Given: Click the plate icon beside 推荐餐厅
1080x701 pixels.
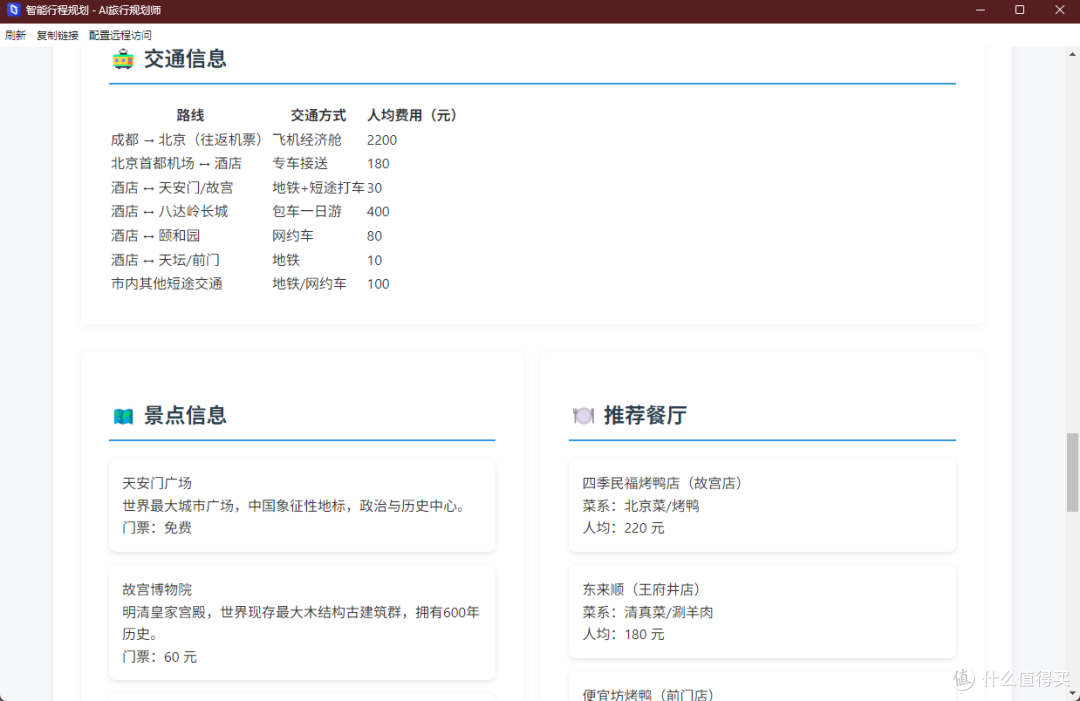Looking at the screenshot, I should pyautogui.click(x=583, y=415).
